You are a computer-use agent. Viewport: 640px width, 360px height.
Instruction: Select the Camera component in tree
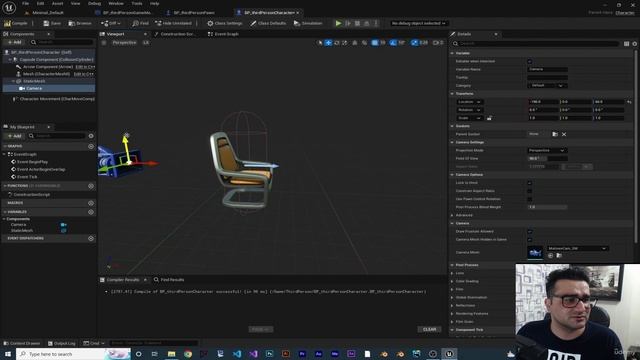[49, 88]
